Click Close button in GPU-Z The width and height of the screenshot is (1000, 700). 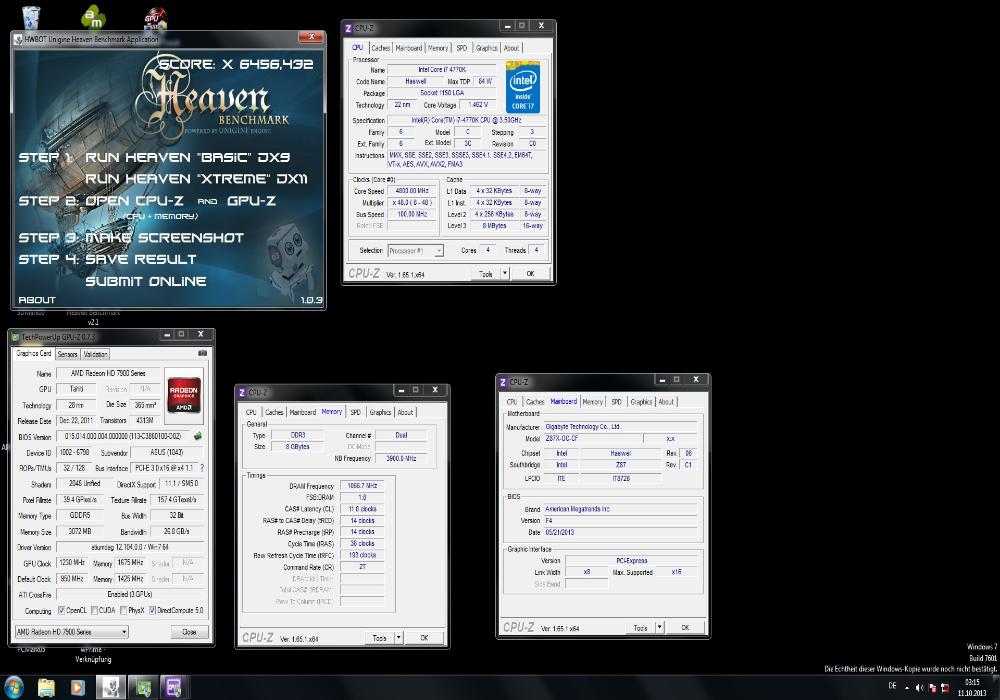(189, 632)
